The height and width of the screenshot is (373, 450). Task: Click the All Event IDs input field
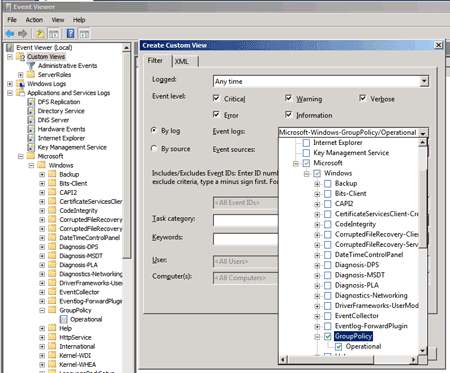point(245,203)
